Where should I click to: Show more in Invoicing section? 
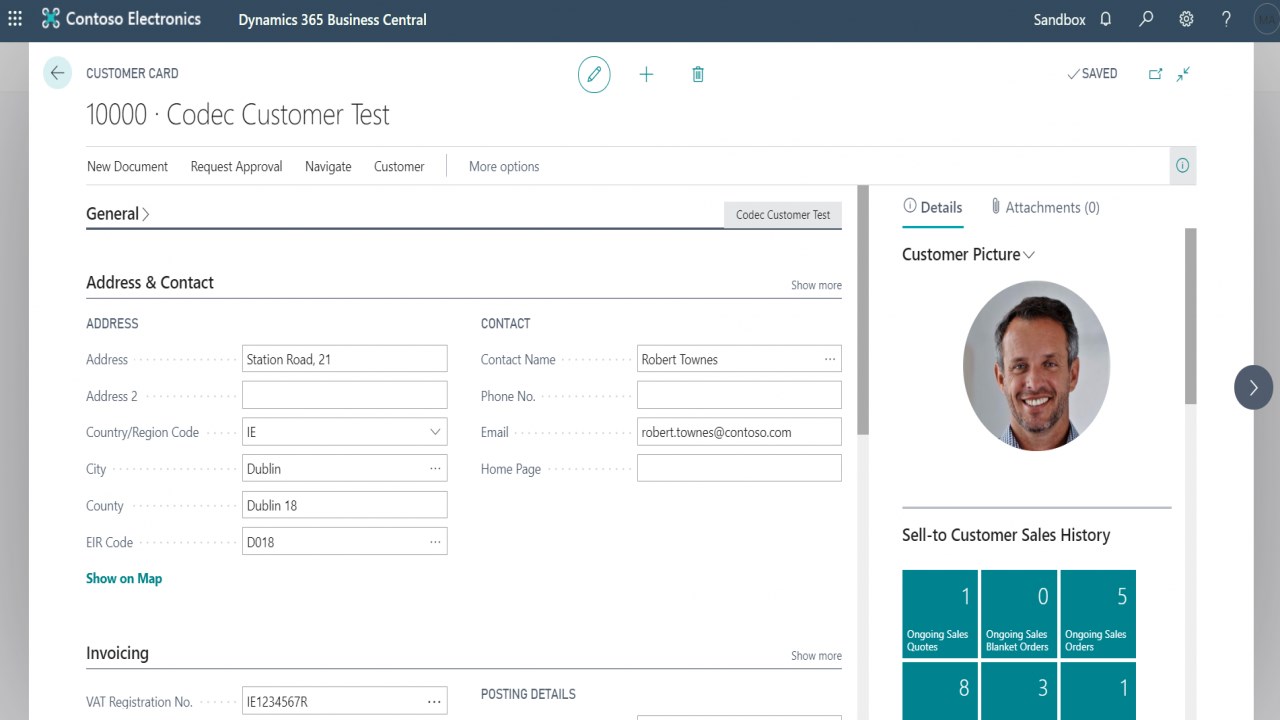coord(816,656)
